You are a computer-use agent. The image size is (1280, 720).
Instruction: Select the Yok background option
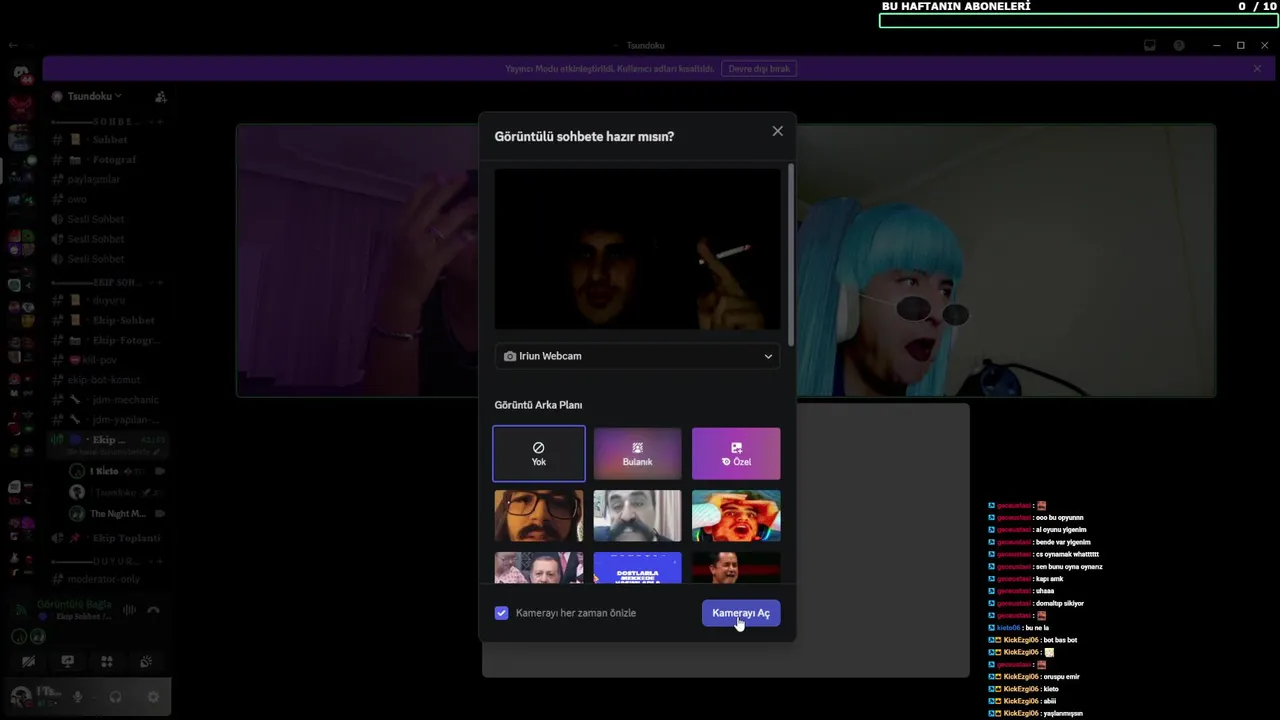(539, 454)
